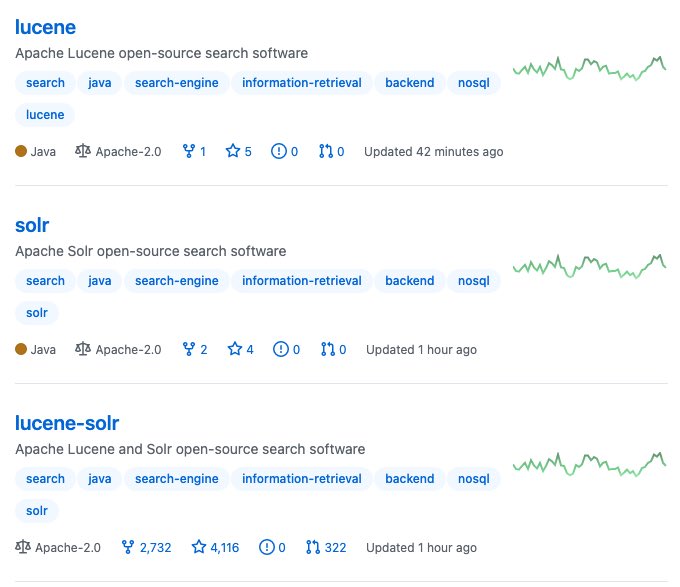
Task: Select 'search-engine' topic tag under lucene
Action: (177, 83)
